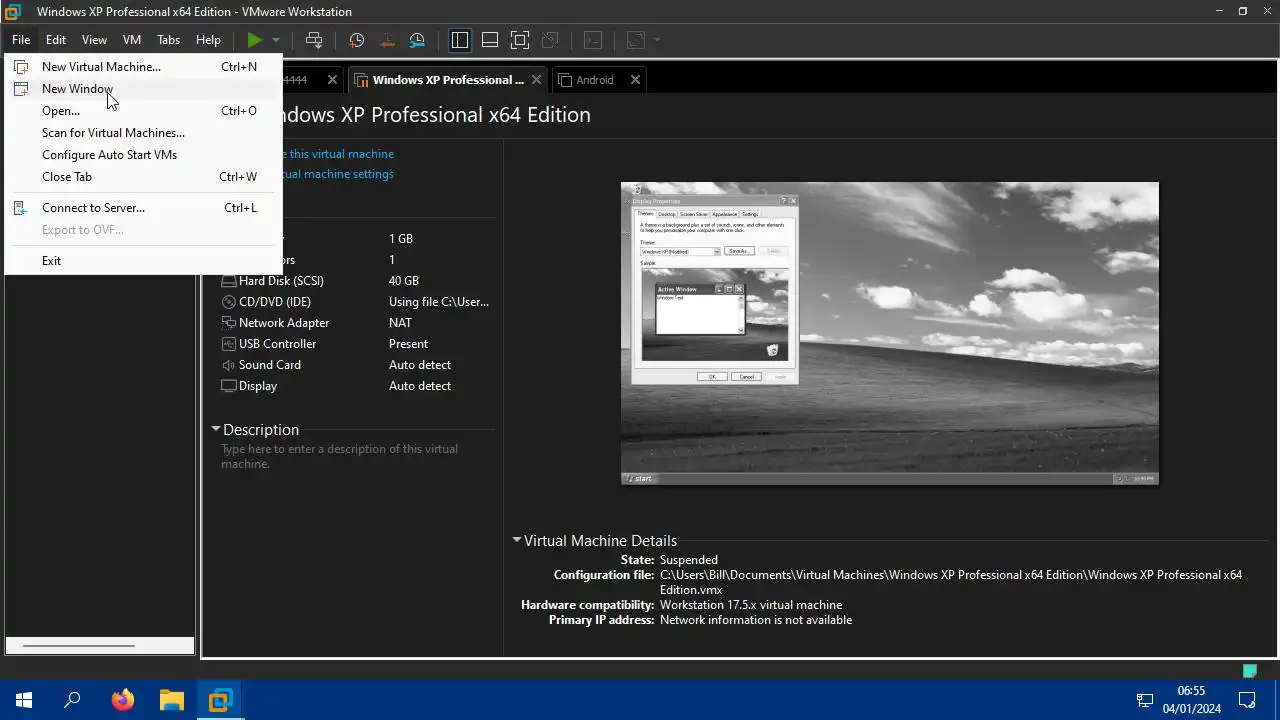This screenshot has height=720, width=1280.
Task: Open the power options dropdown arrow beside play
Action: 276,40
